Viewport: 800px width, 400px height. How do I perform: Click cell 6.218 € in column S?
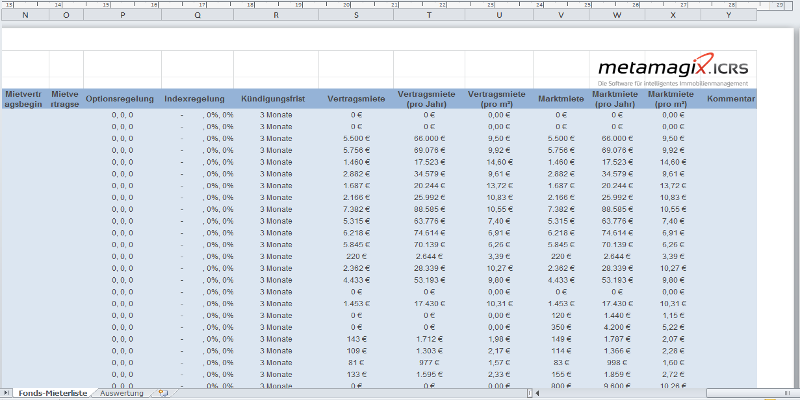click(x=356, y=233)
